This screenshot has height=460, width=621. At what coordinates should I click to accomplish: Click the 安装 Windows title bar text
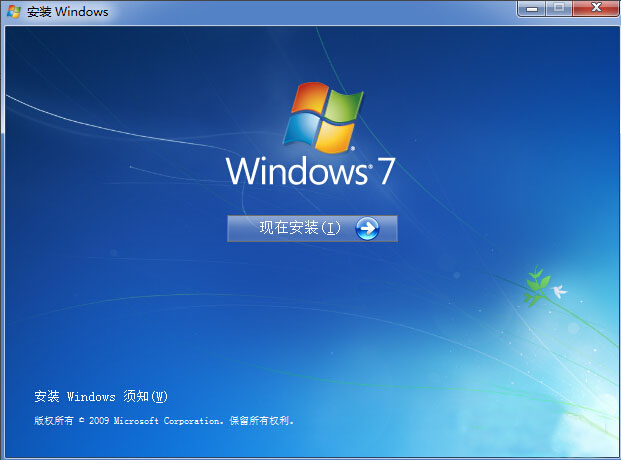coord(68,12)
